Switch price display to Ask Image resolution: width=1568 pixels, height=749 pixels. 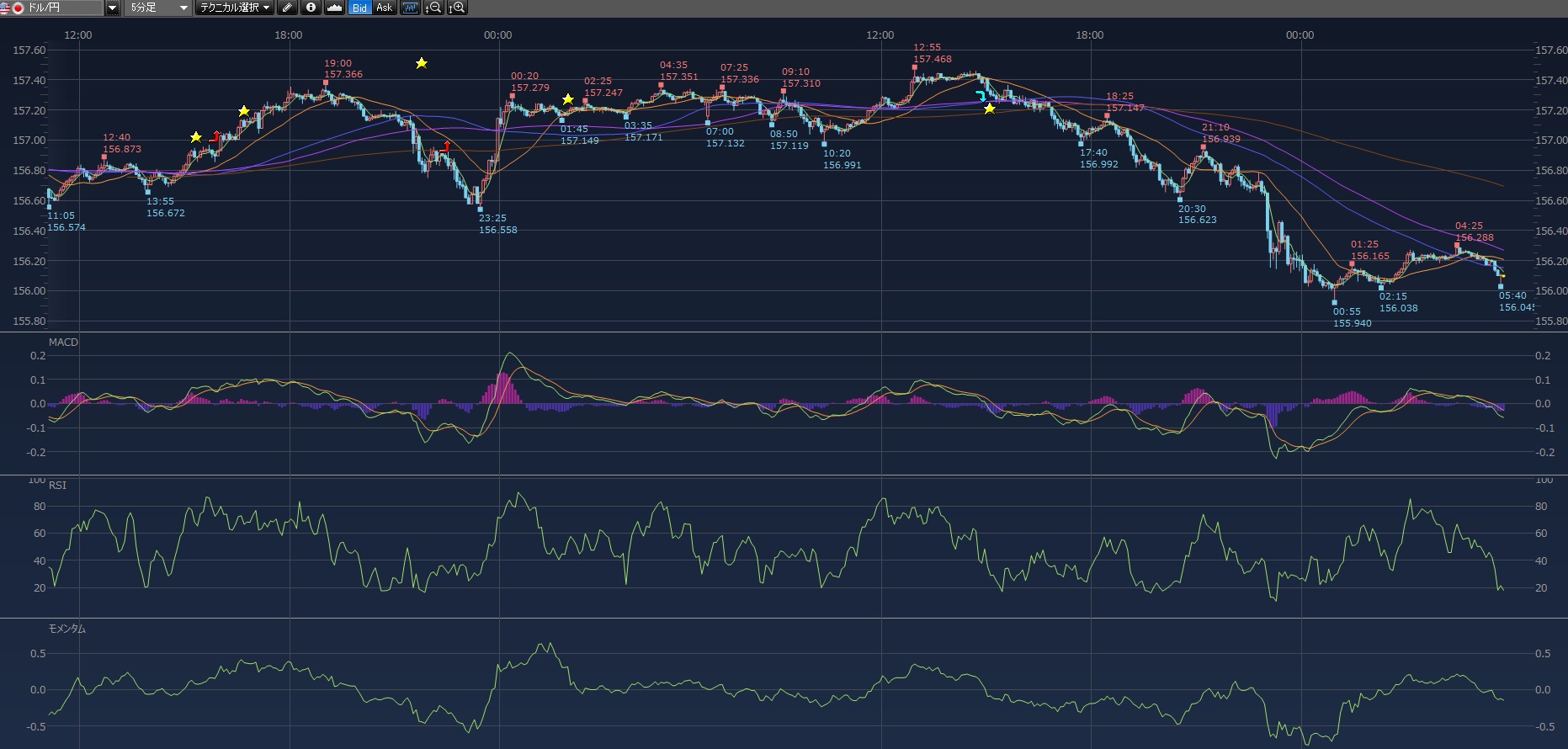pyautogui.click(x=384, y=8)
